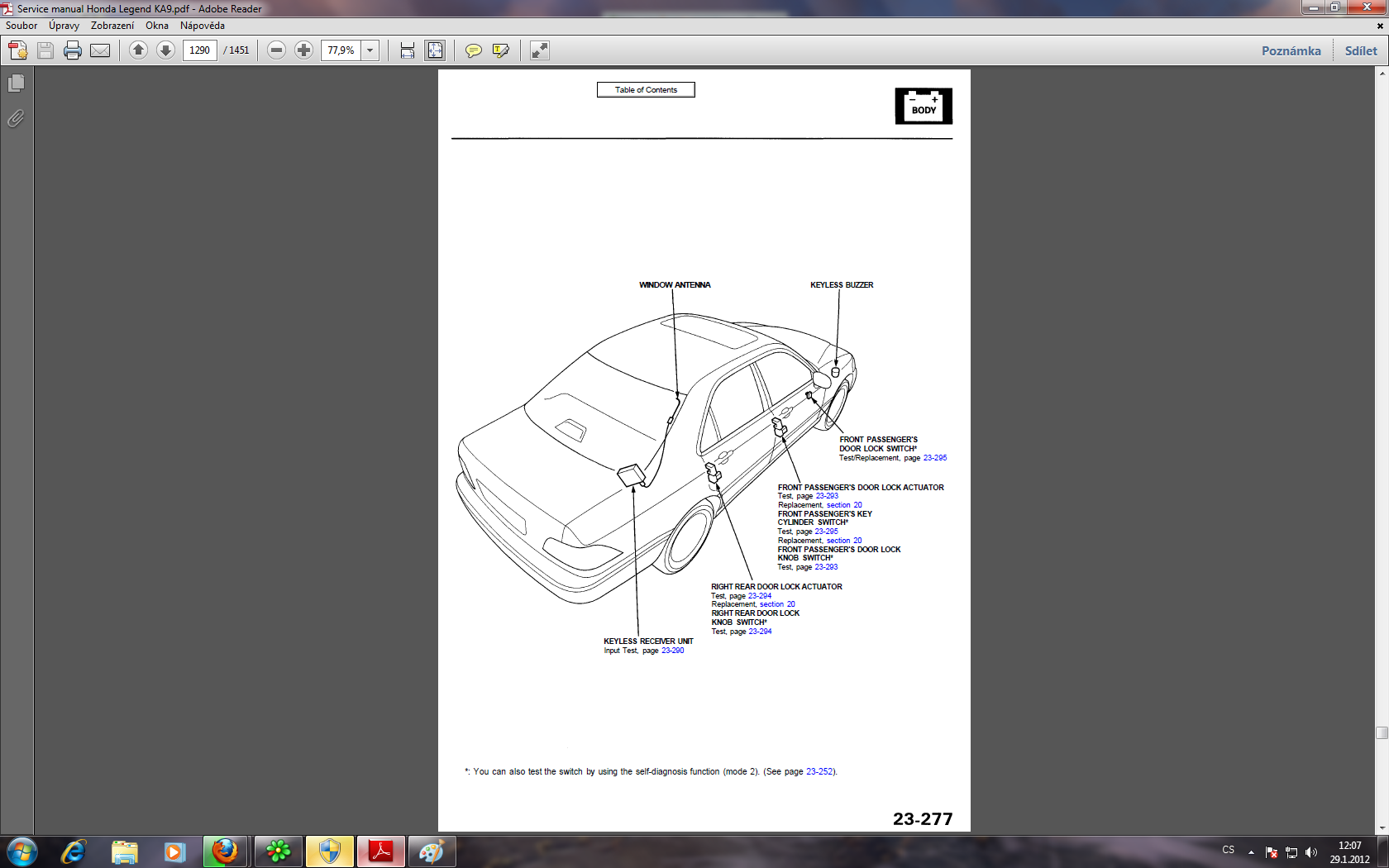Expand the attachments panel with the paperclip

click(x=16, y=119)
